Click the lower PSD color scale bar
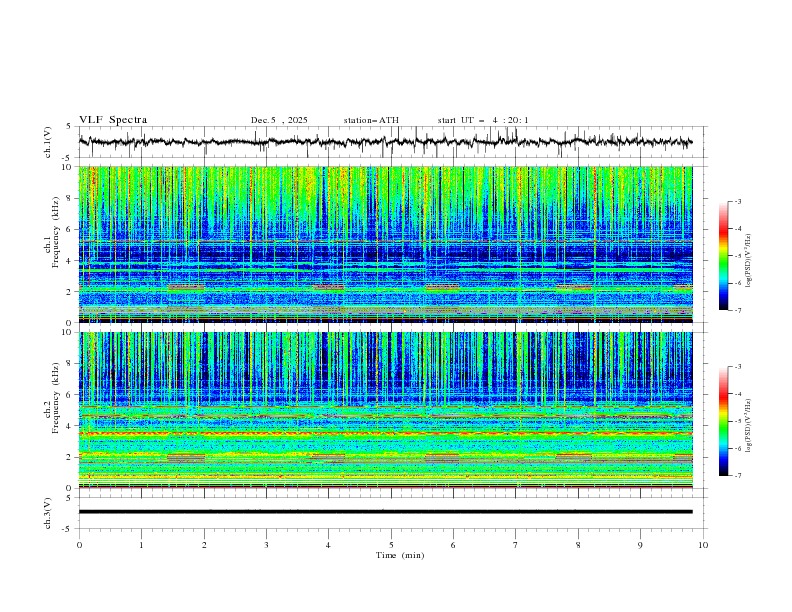Image resolution: width=792 pixels, height=612 pixels. tap(723, 421)
